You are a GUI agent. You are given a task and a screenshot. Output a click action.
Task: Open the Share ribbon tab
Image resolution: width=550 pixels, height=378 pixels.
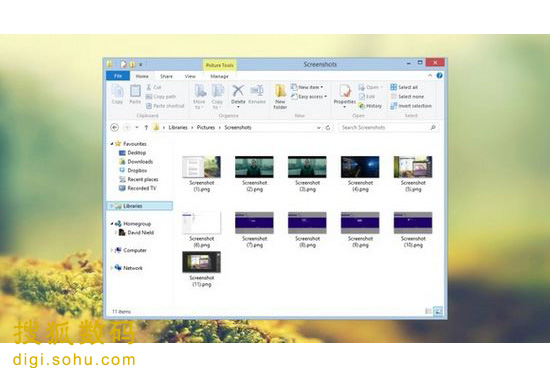(x=166, y=76)
